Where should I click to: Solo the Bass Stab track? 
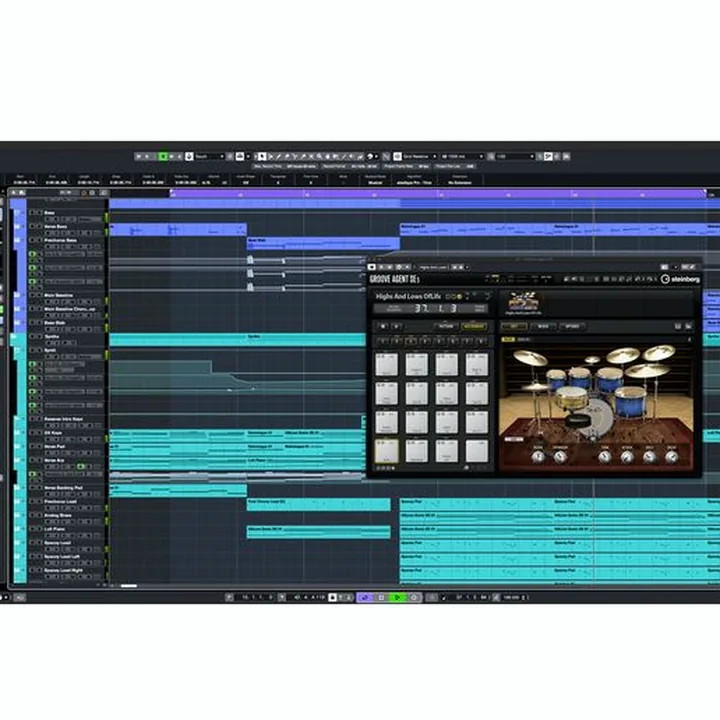pyautogui.click(x=39, y=323)
